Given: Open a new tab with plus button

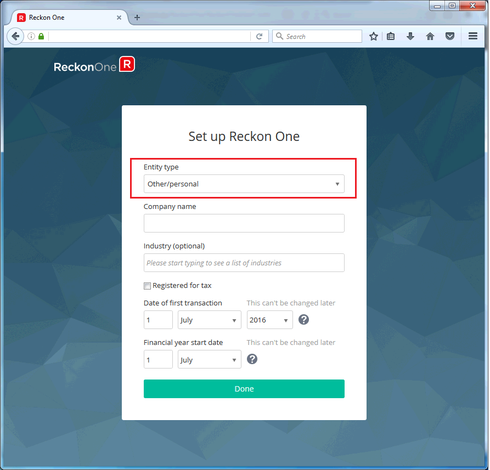Looking at the screenshot, I should tap(137, 17).
